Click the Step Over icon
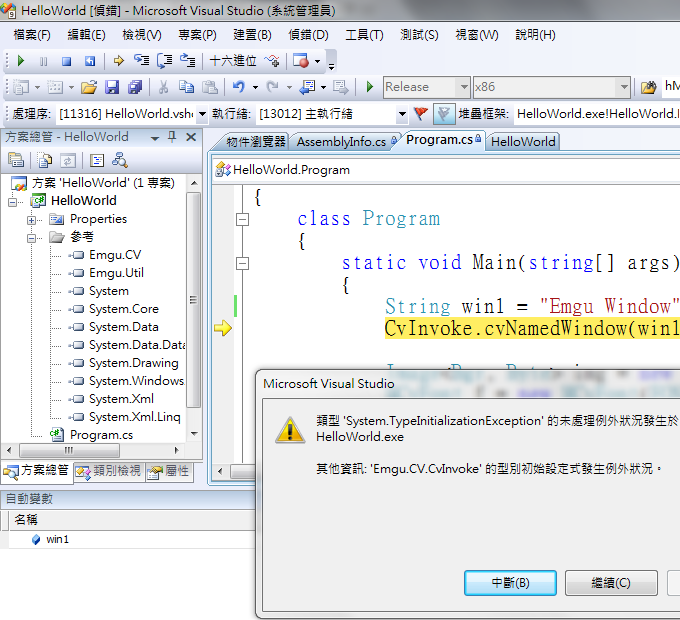 (164, 61)
